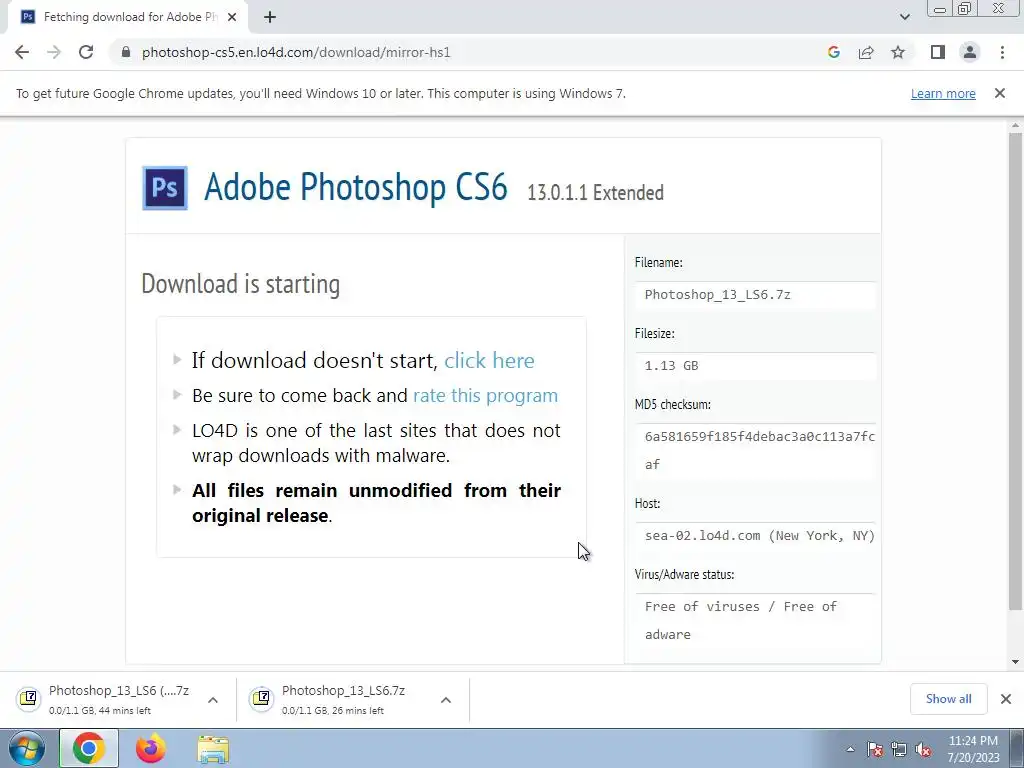
Task: Click the address bar URL
Action: 296,52
